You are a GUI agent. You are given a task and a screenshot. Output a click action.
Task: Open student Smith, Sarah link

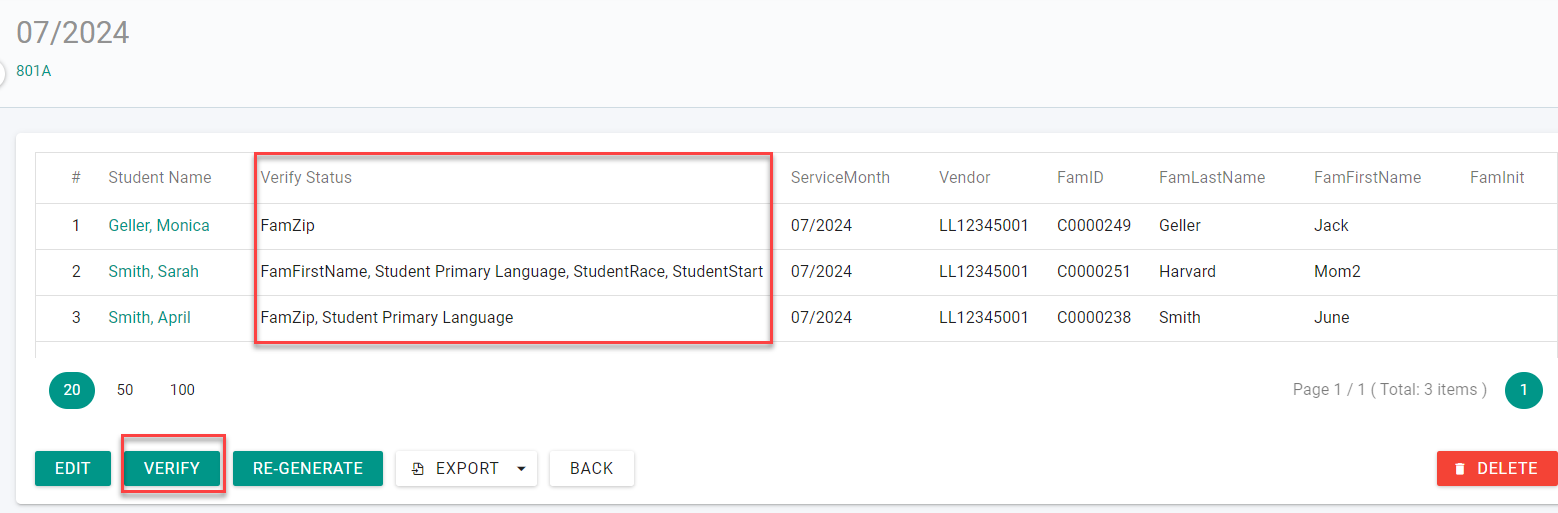tap(153, 272)
